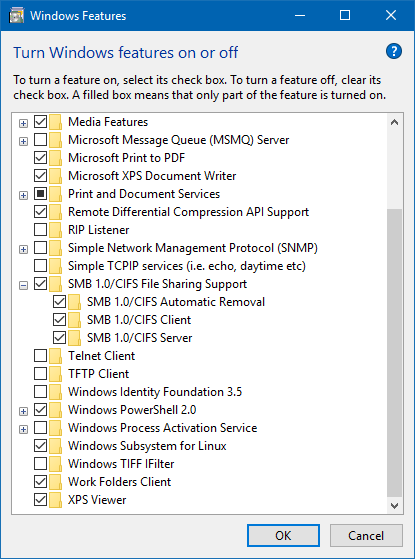Uncheck SMB 1.0/CIFS Server checkbox
The width and height of the screenshot is (415, 559).
[59, 338]
